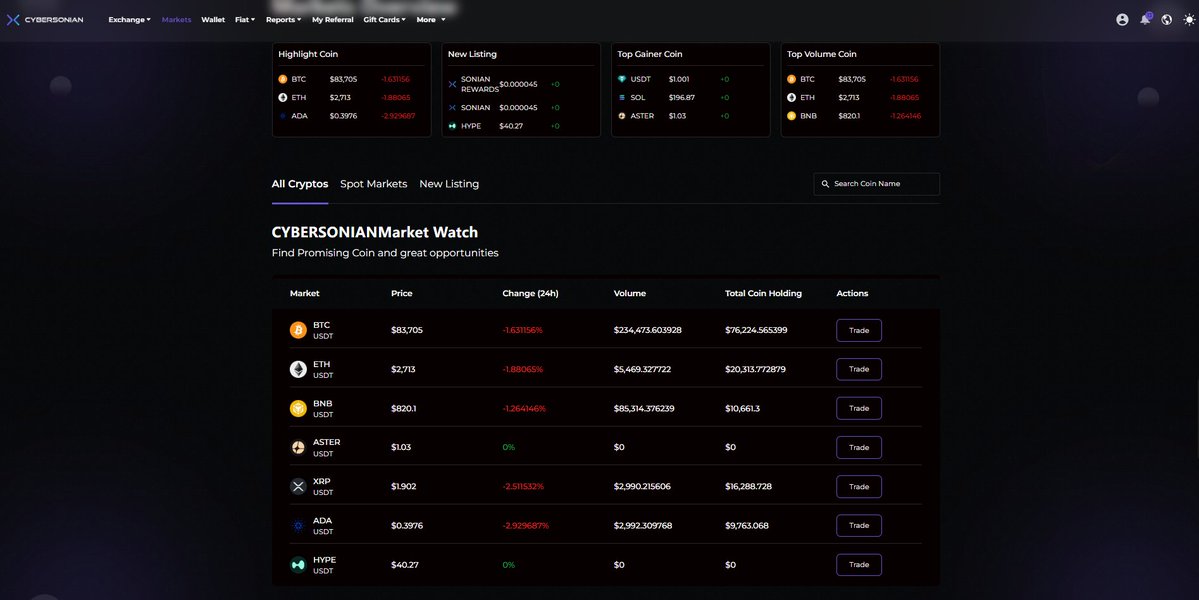Click the Trade button for BTC
Screen dimensions: 1199x600
(858, 329)
